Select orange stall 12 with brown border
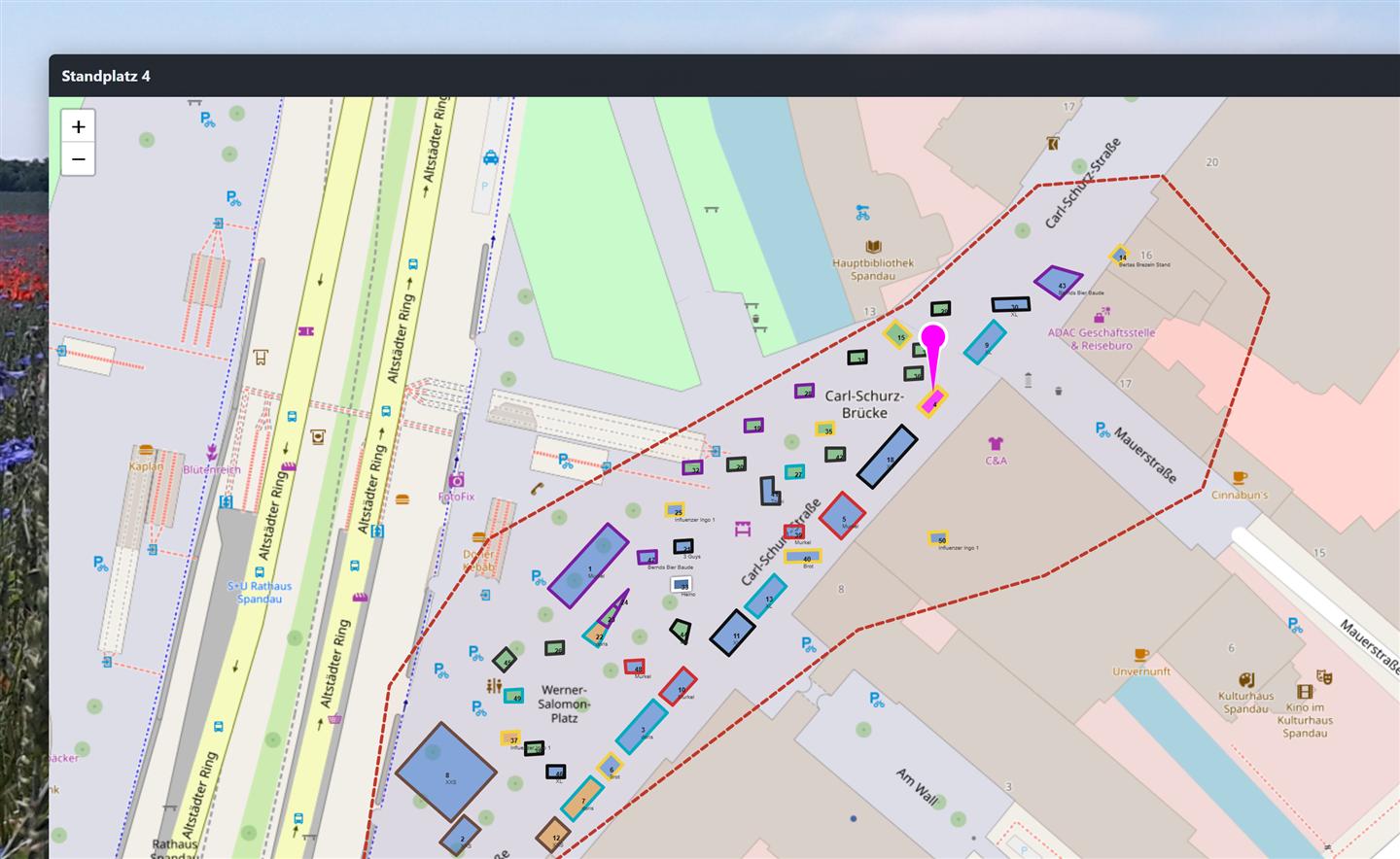Screen dimensions: 1400x859 554,836
